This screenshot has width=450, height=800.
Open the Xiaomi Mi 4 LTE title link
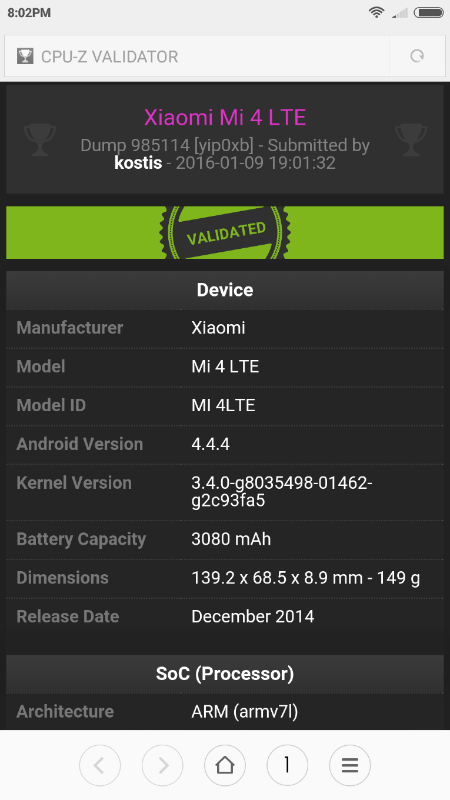225,117
